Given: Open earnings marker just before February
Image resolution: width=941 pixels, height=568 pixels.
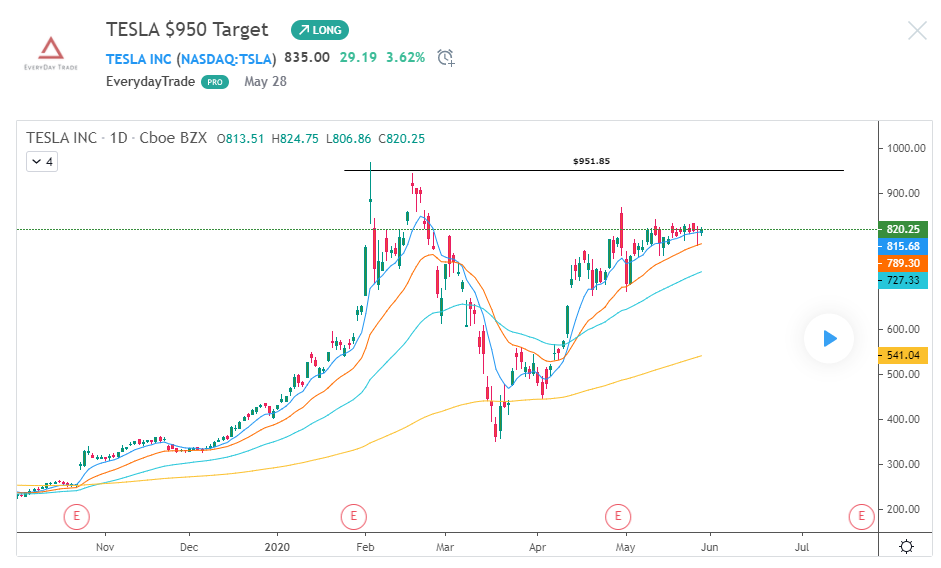Looking at the screenshot, I should (x=352, y=516).
